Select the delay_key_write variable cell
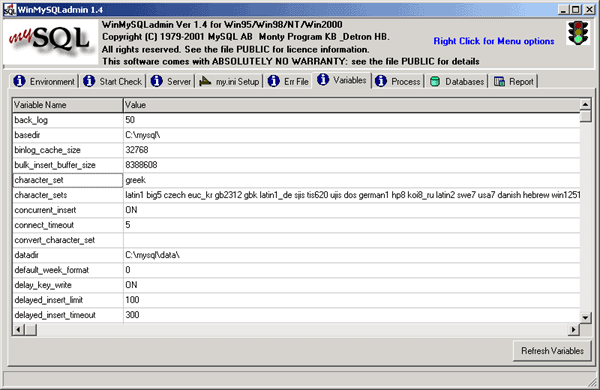Viewport: 600px width, 390px height. tap(68, 285)
